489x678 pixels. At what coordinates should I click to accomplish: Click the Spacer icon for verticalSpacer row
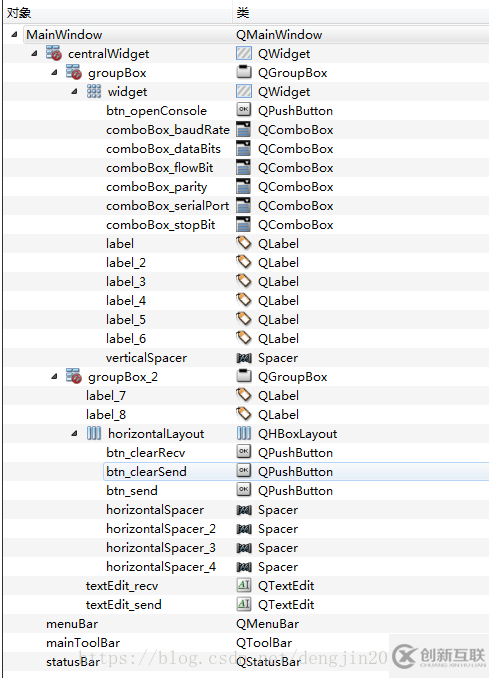(244, 358)
